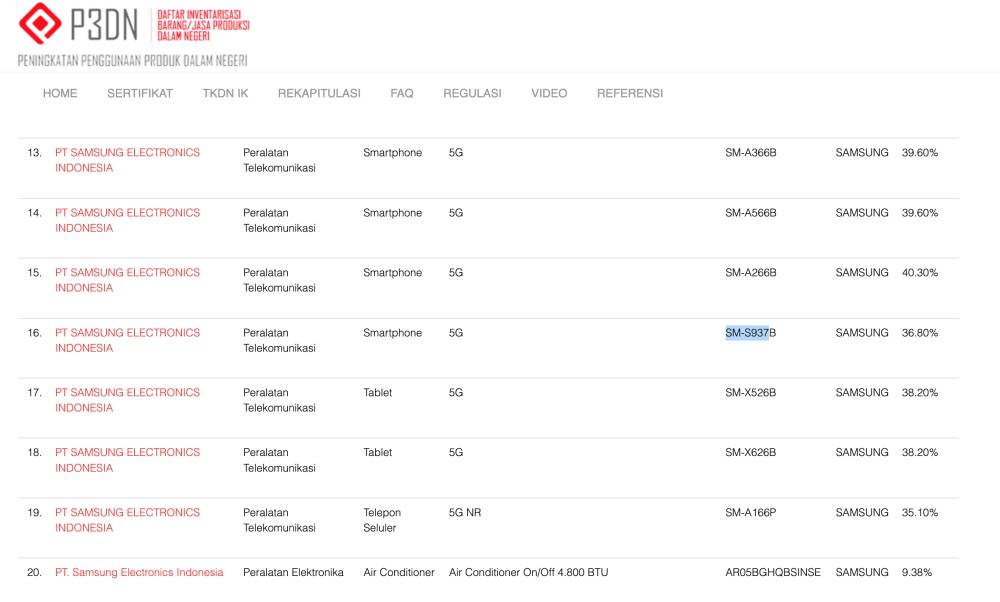Select model text SM-A266B
The image size is (1000, 602).
(751, 272)
